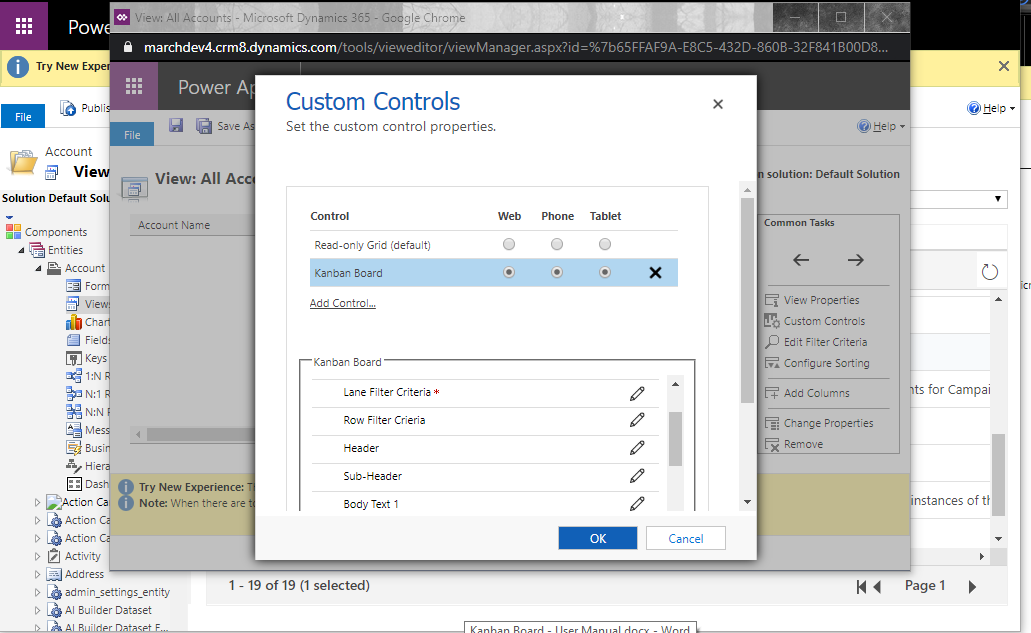Click the app launcher waffle icon in Power Apps
This screenshot has width=1031, height=633.
(134, 87)
